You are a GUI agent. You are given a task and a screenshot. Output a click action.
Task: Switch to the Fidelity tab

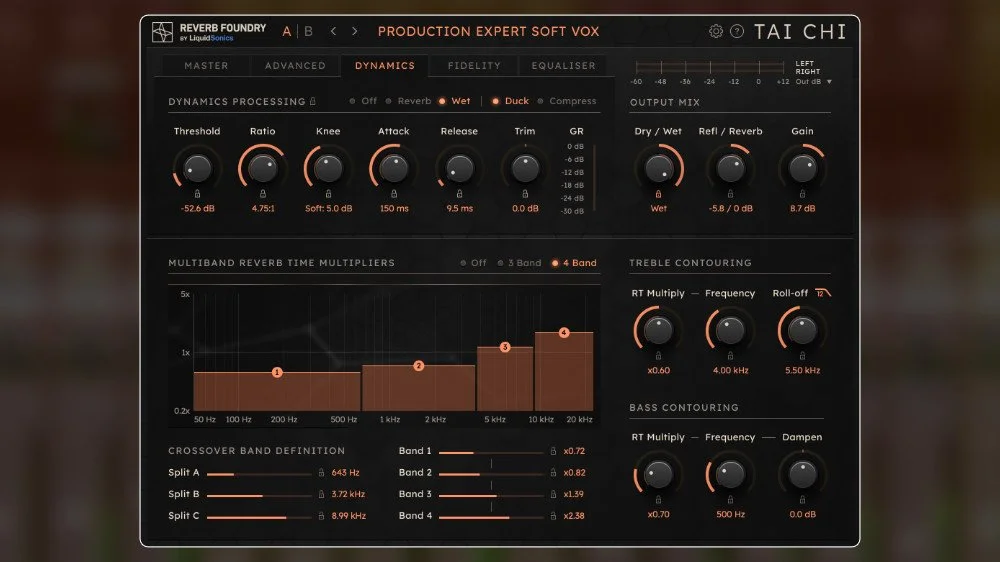coord(474,66)
